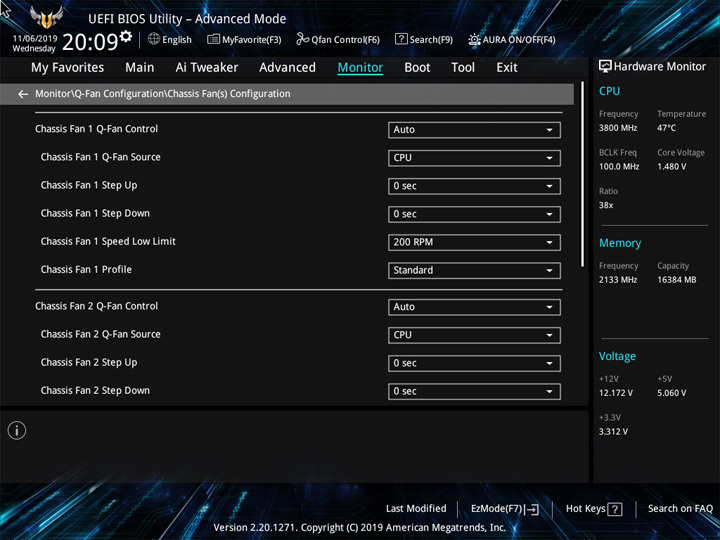Image resolution: width=720 pixels, height=540 pixels.
Task: Open Chassis Fan 1 Q-Fan Source dropdown
Action: 474,158
